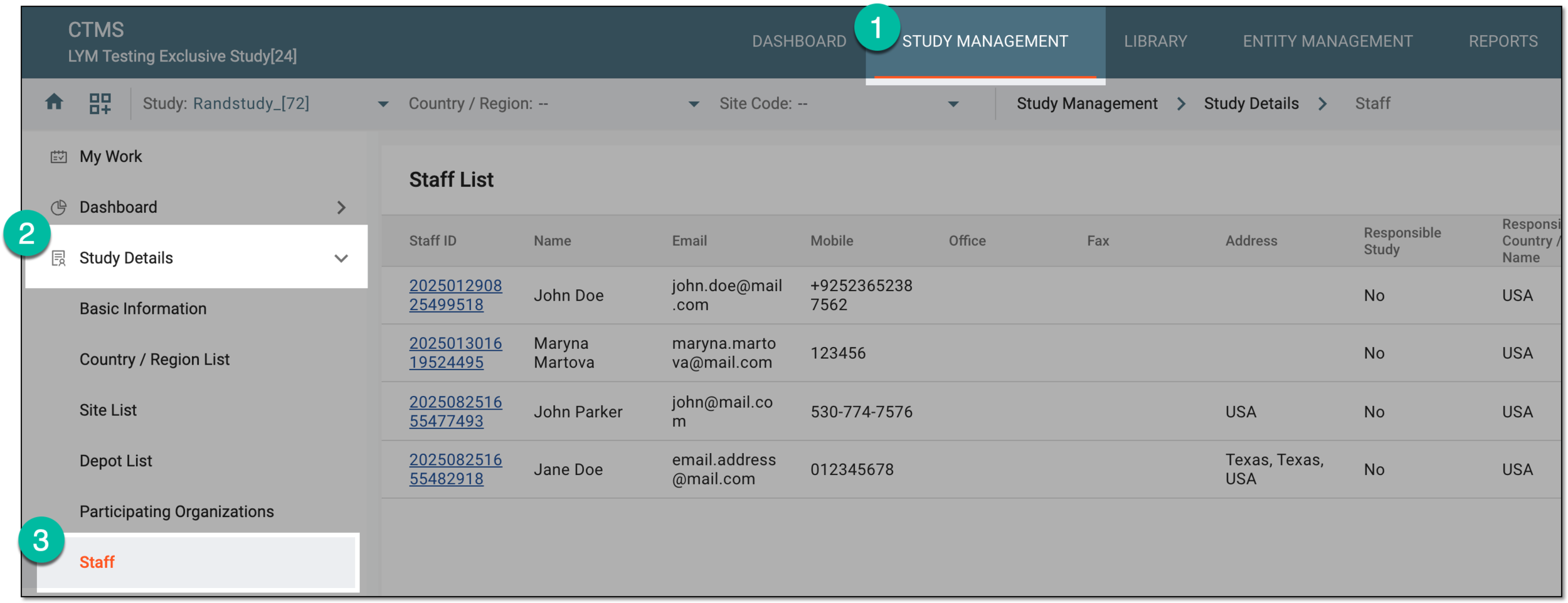Click the Fax column header
Image resolution: width=1568 pixels, height=603 pixels.
1098,241
